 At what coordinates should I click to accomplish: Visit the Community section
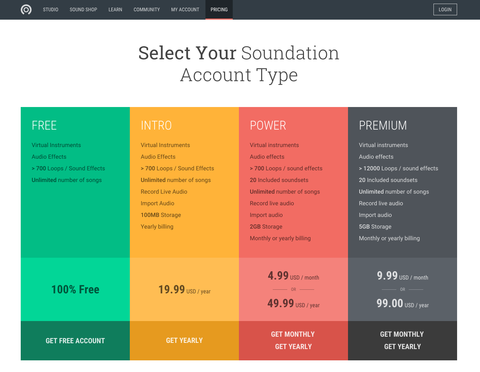point(147,10)
